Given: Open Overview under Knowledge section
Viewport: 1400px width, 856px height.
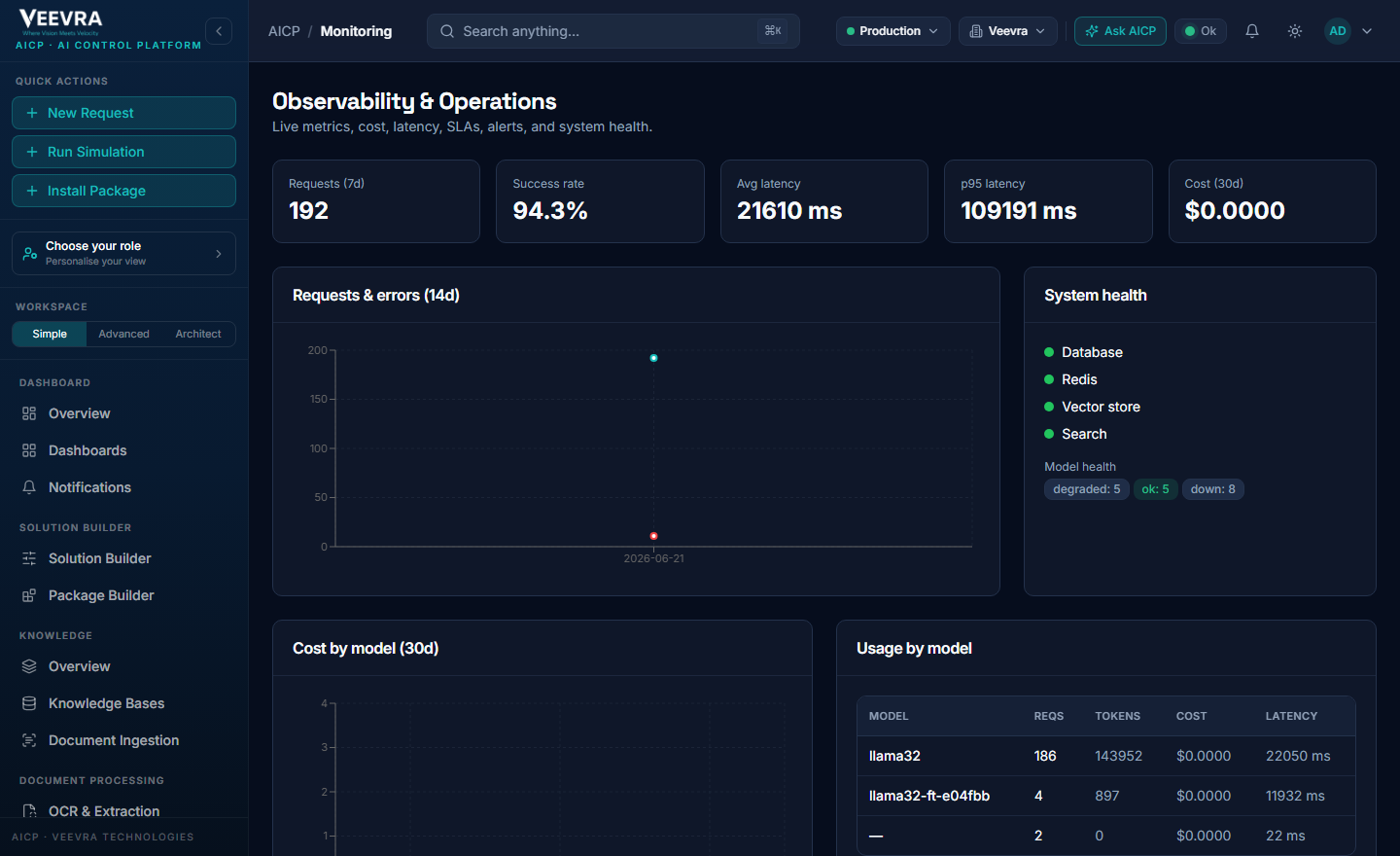Looking at the screenshot, I should 124,666.
